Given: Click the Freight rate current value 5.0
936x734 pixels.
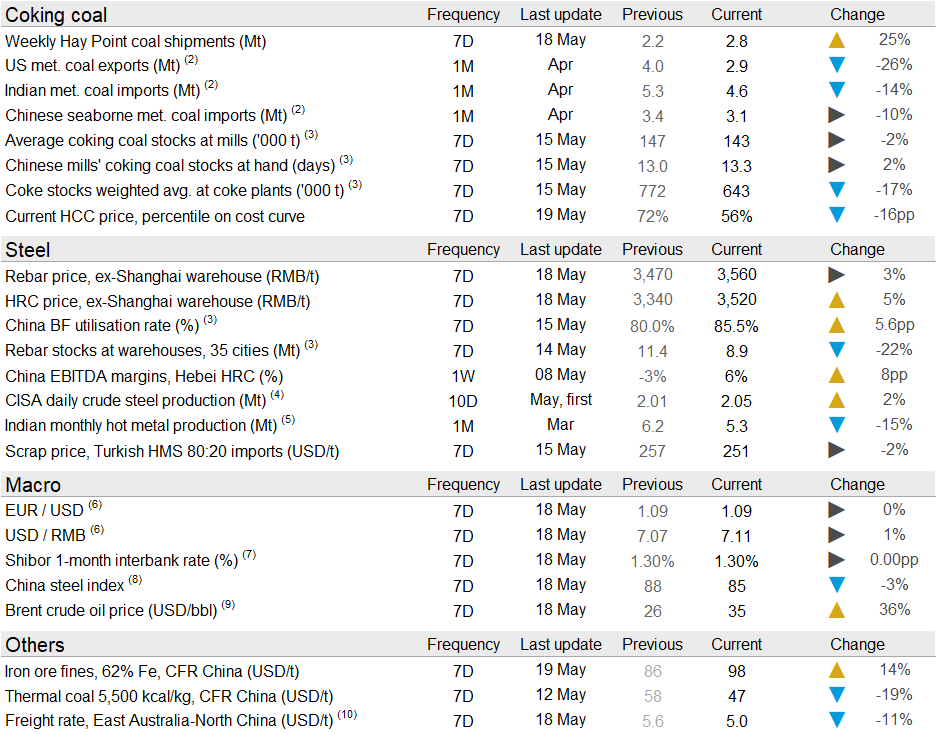Looking at the screenshot, I should pos(736,721).
